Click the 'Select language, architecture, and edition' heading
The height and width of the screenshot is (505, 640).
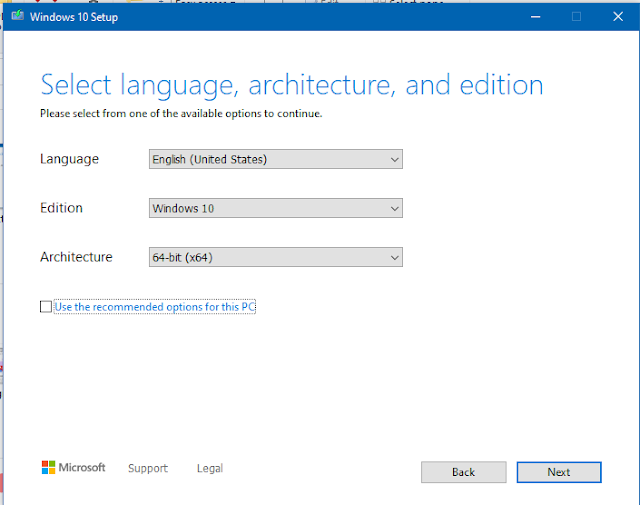[292, 85]
